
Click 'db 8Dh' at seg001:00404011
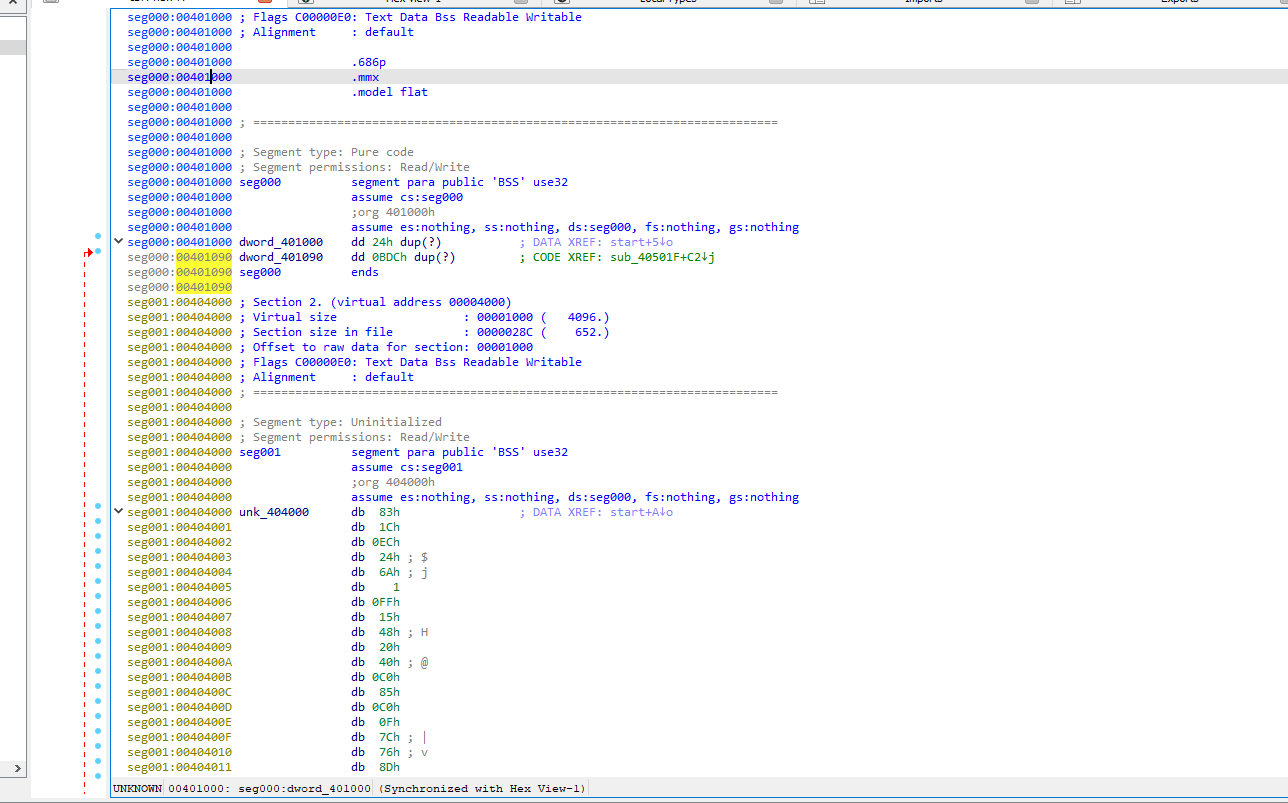click(x=375, y=767)
